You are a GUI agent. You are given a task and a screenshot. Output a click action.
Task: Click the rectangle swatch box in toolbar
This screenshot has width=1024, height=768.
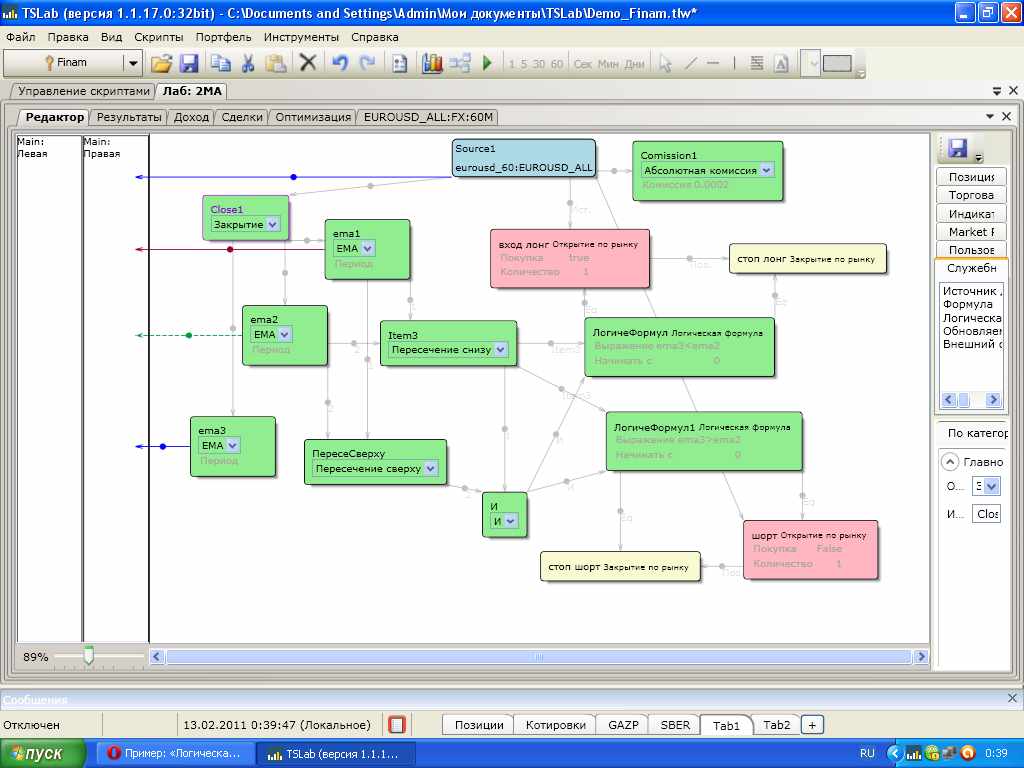pos(837,63)
